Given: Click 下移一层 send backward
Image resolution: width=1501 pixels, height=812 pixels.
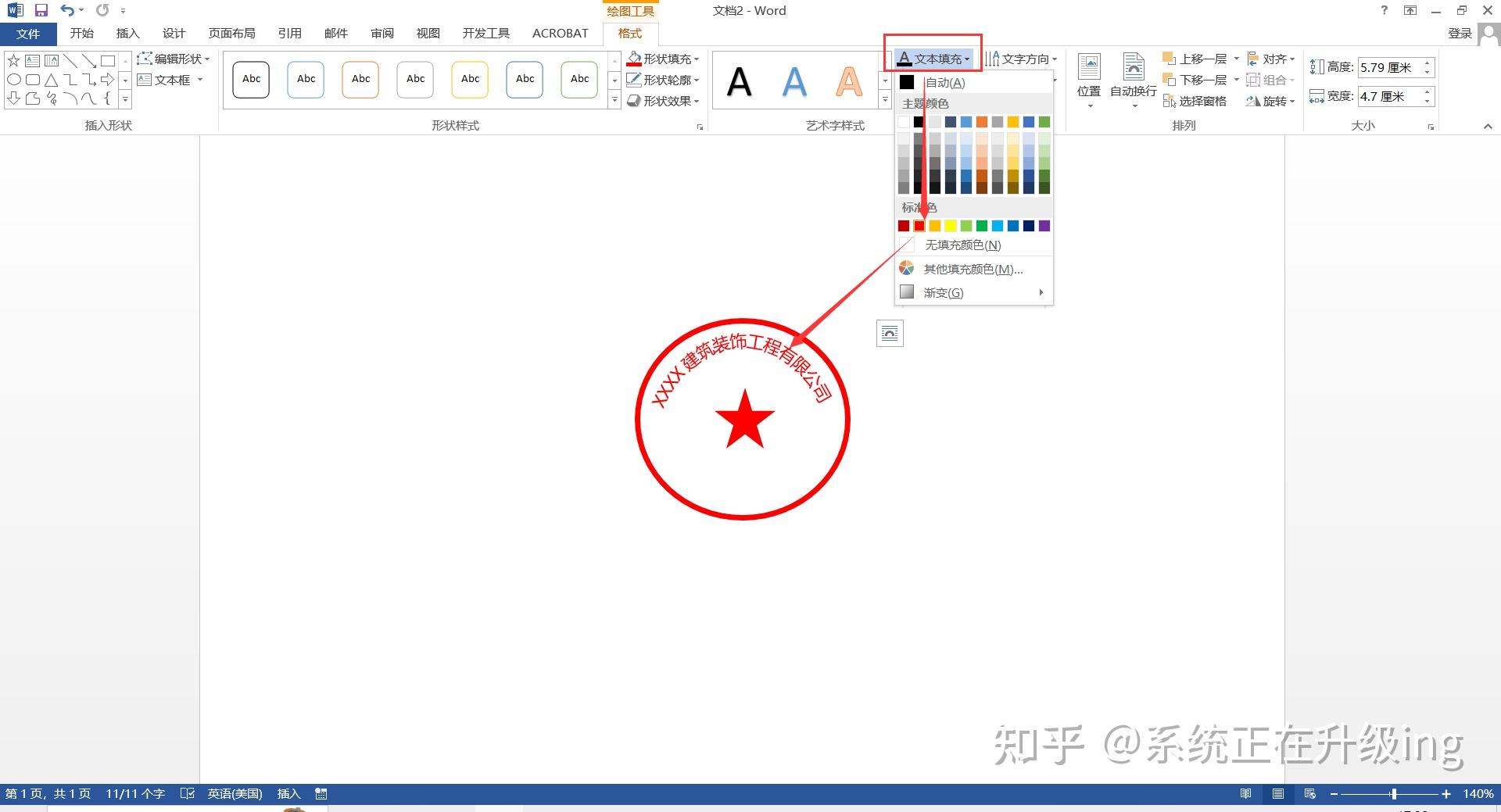Looking at the screenshot, I should click(x=1195, y=80).
